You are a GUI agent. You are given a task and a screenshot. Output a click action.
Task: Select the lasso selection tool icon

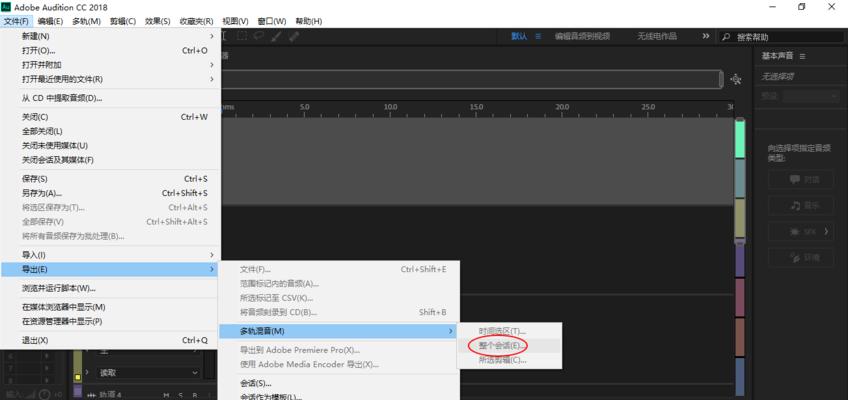pyautogui.click(x=259, y=36)
